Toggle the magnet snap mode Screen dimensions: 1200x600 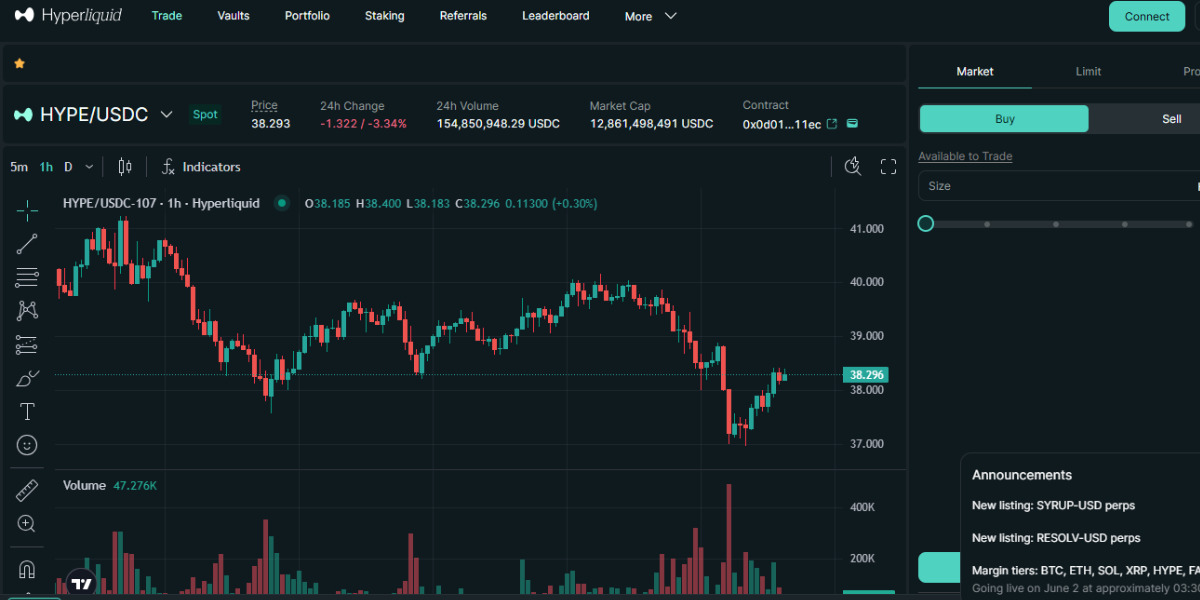pos(27,569)
